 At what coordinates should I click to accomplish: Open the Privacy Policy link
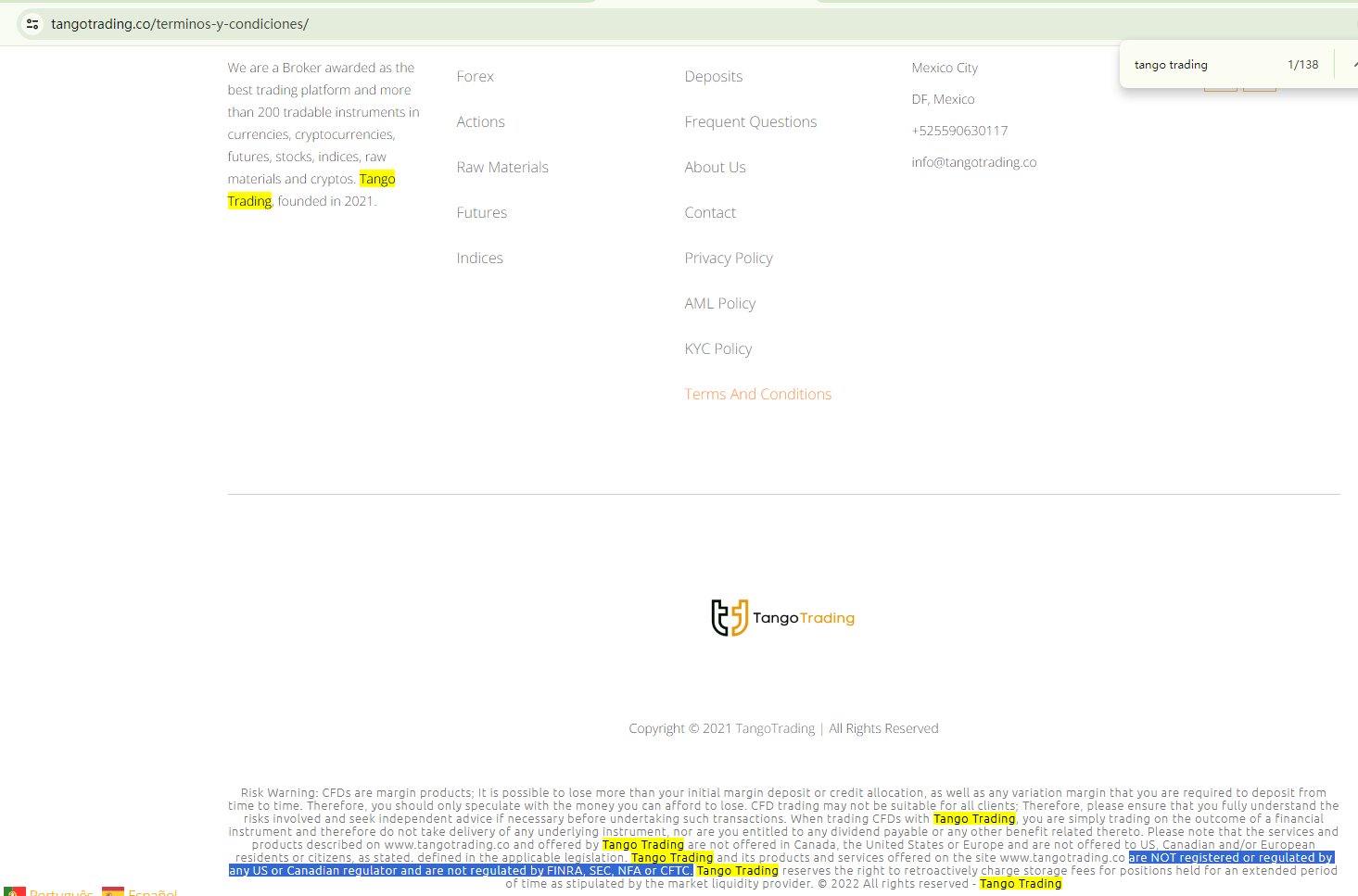728,259
